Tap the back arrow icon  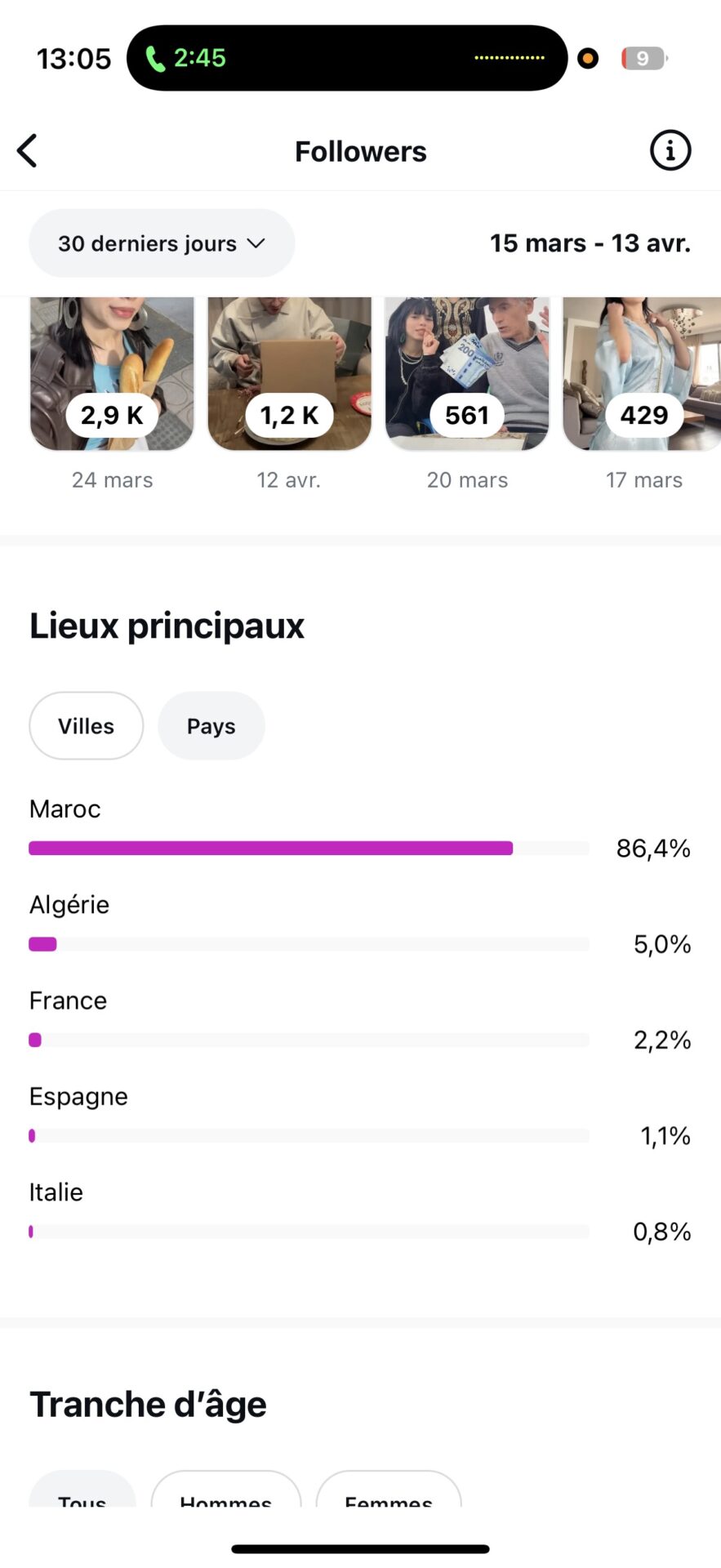28,151
